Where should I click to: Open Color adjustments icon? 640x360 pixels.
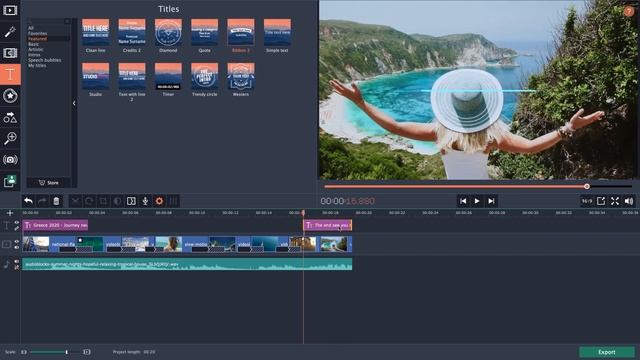(x=117, y=201)
